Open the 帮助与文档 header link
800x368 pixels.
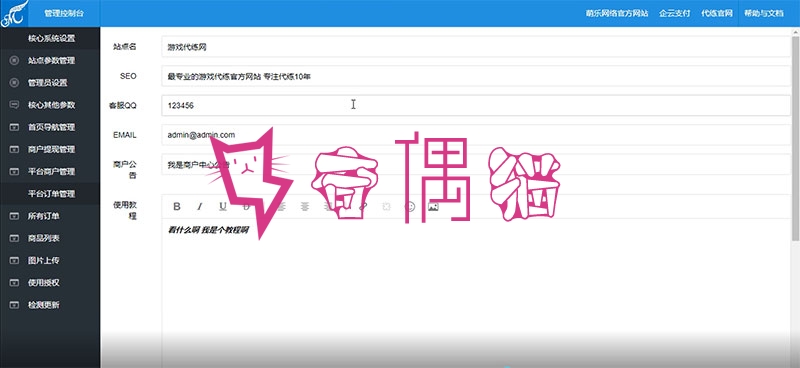point(763,14)
